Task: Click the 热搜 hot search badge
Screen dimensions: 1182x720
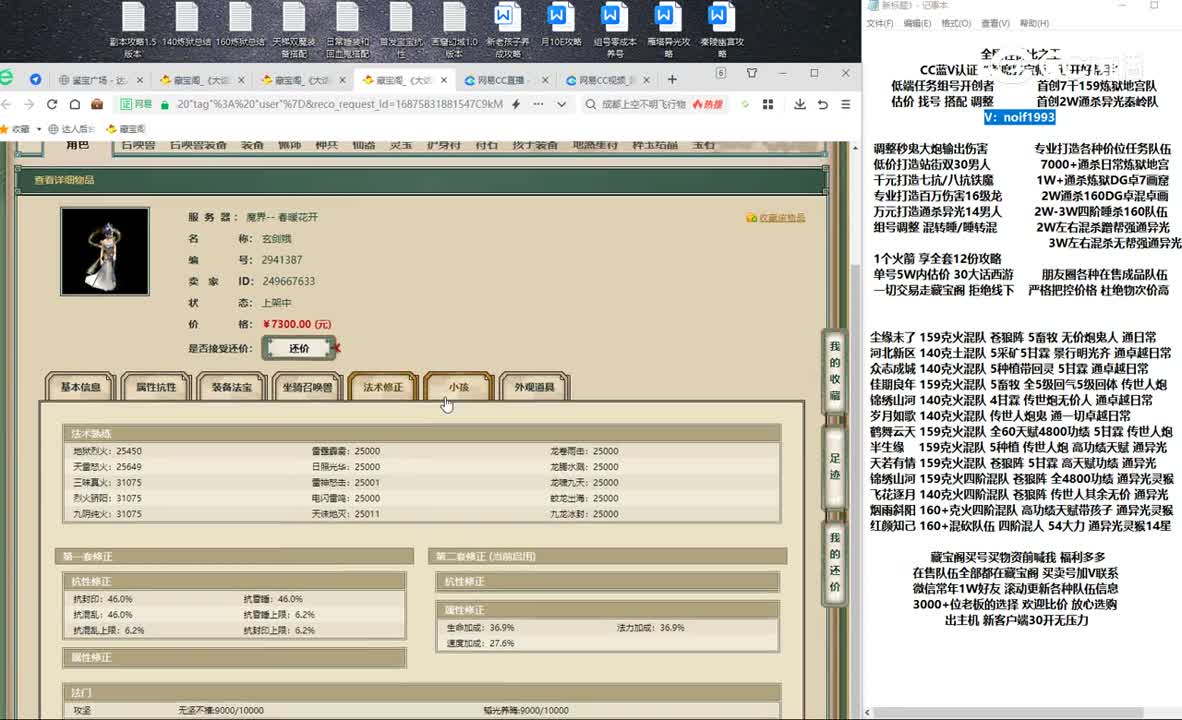Action: [x=707, y=104]
